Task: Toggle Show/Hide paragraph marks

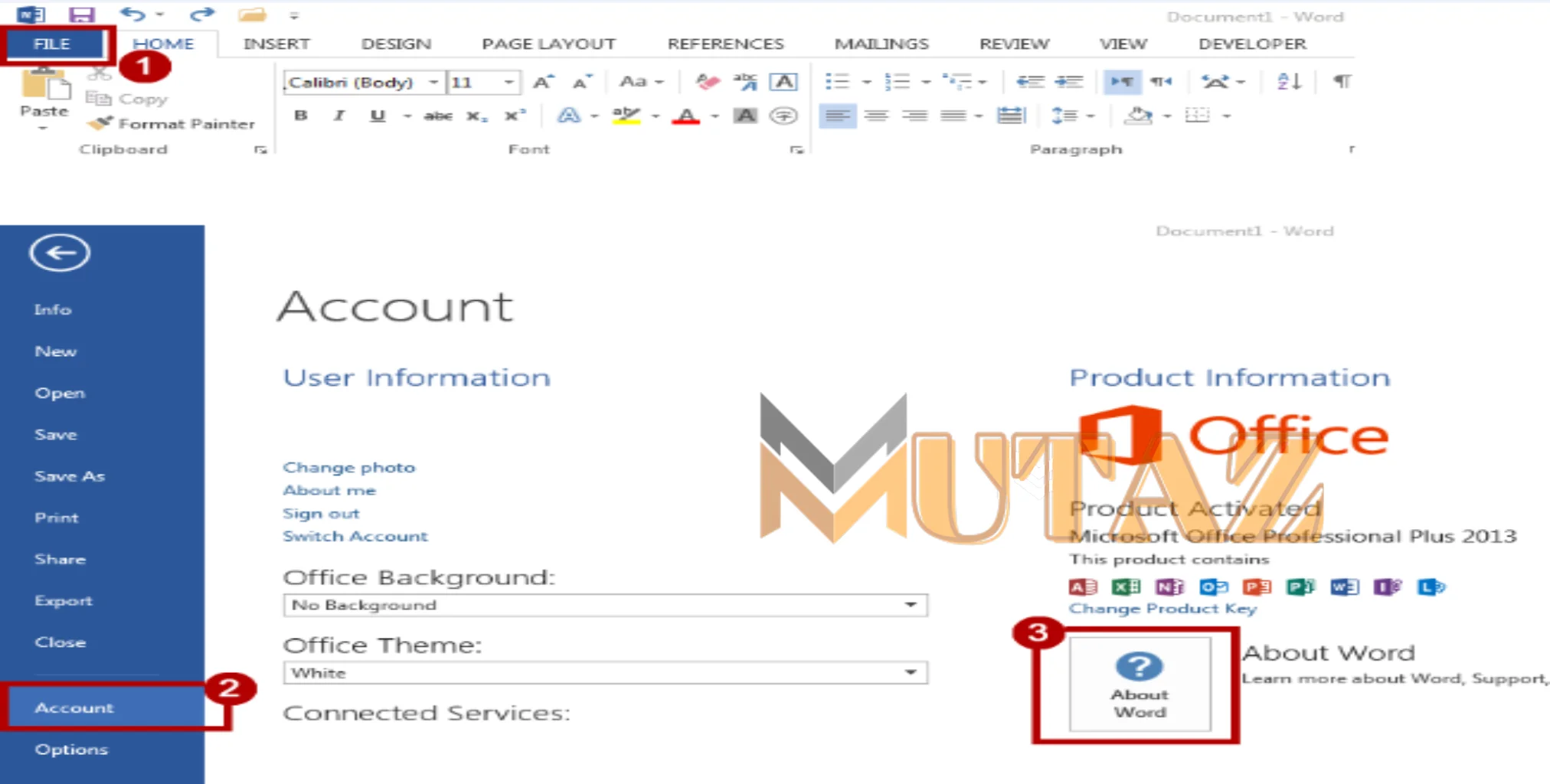Action: (1342, 81)
